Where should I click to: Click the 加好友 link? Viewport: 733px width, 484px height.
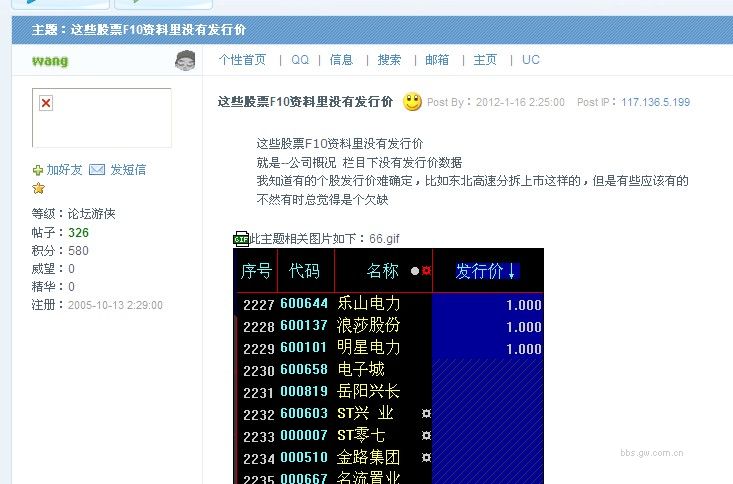click(65, 170)
